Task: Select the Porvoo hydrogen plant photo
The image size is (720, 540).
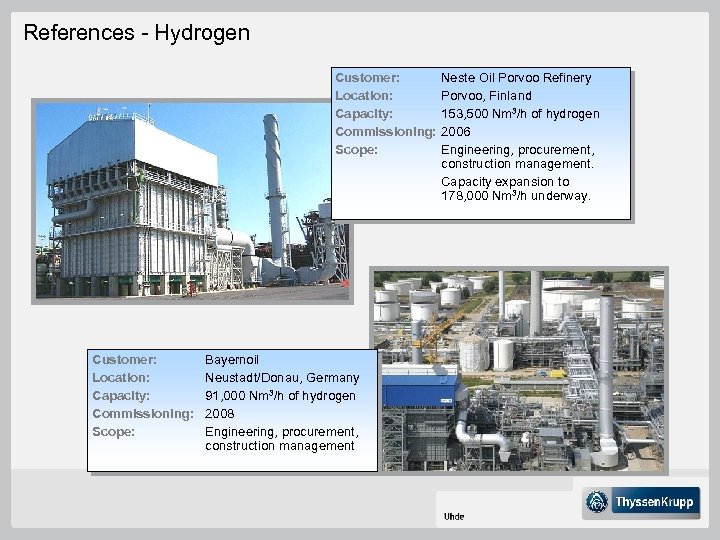Action: click(192, 201)
